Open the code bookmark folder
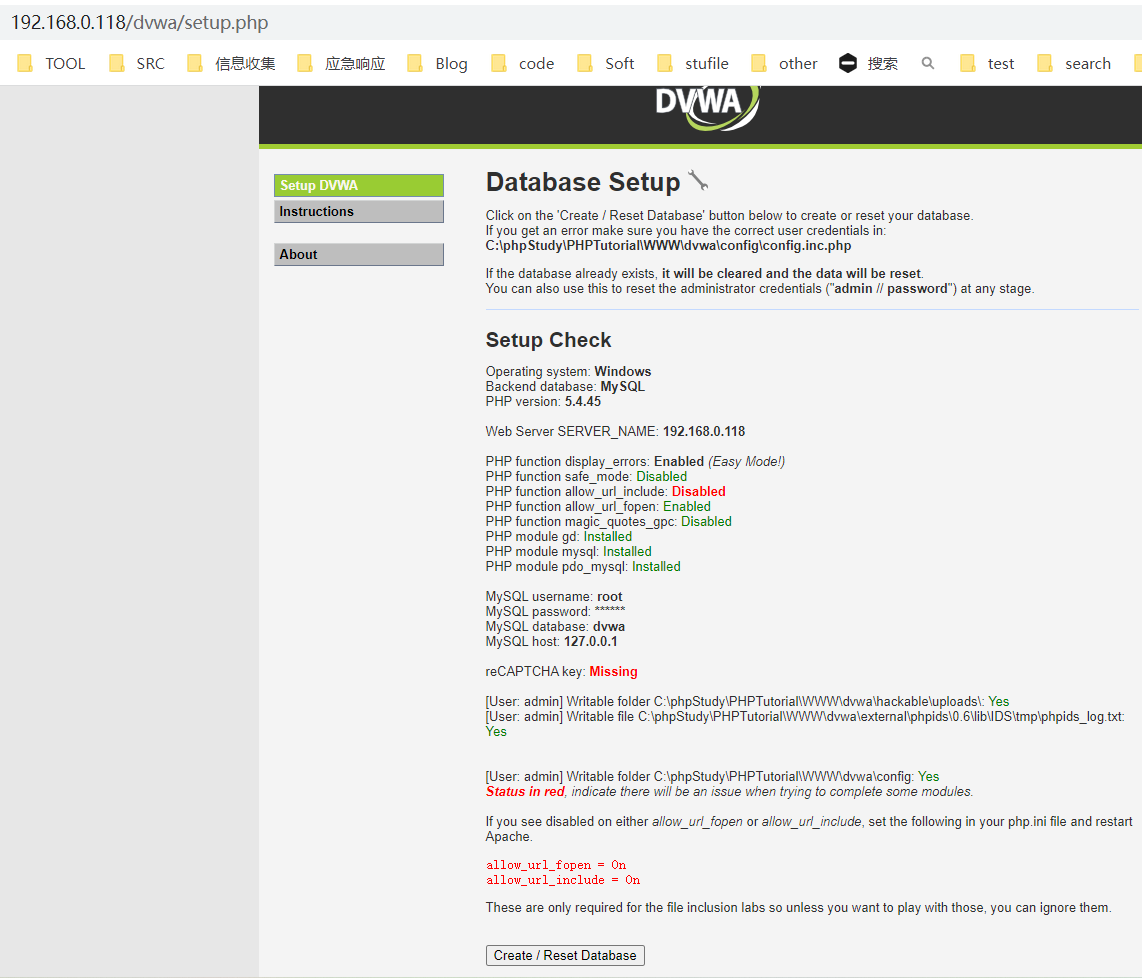The image size is (1142, 978). [523, 63]
